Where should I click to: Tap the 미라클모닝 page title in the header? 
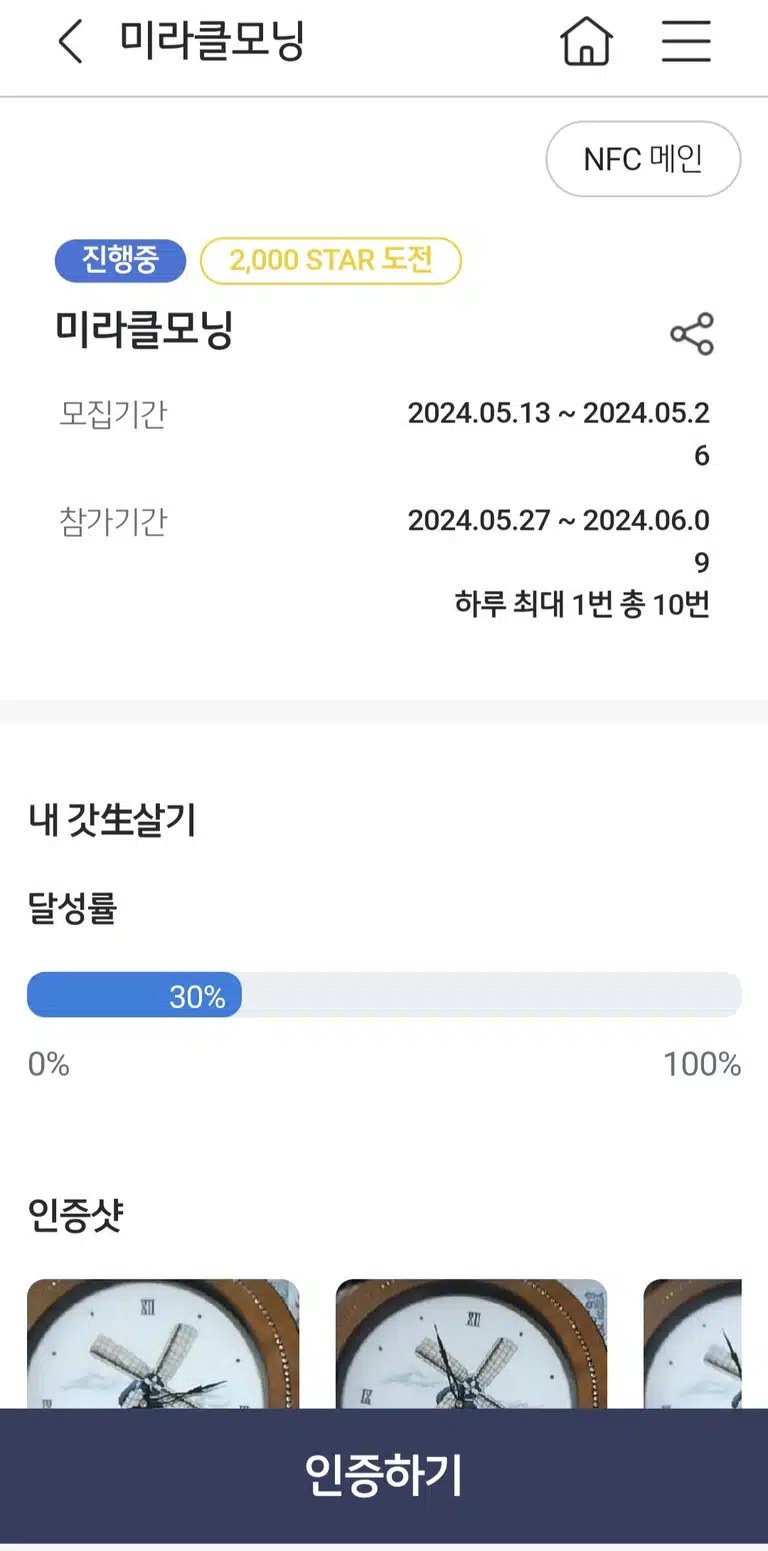212,42
